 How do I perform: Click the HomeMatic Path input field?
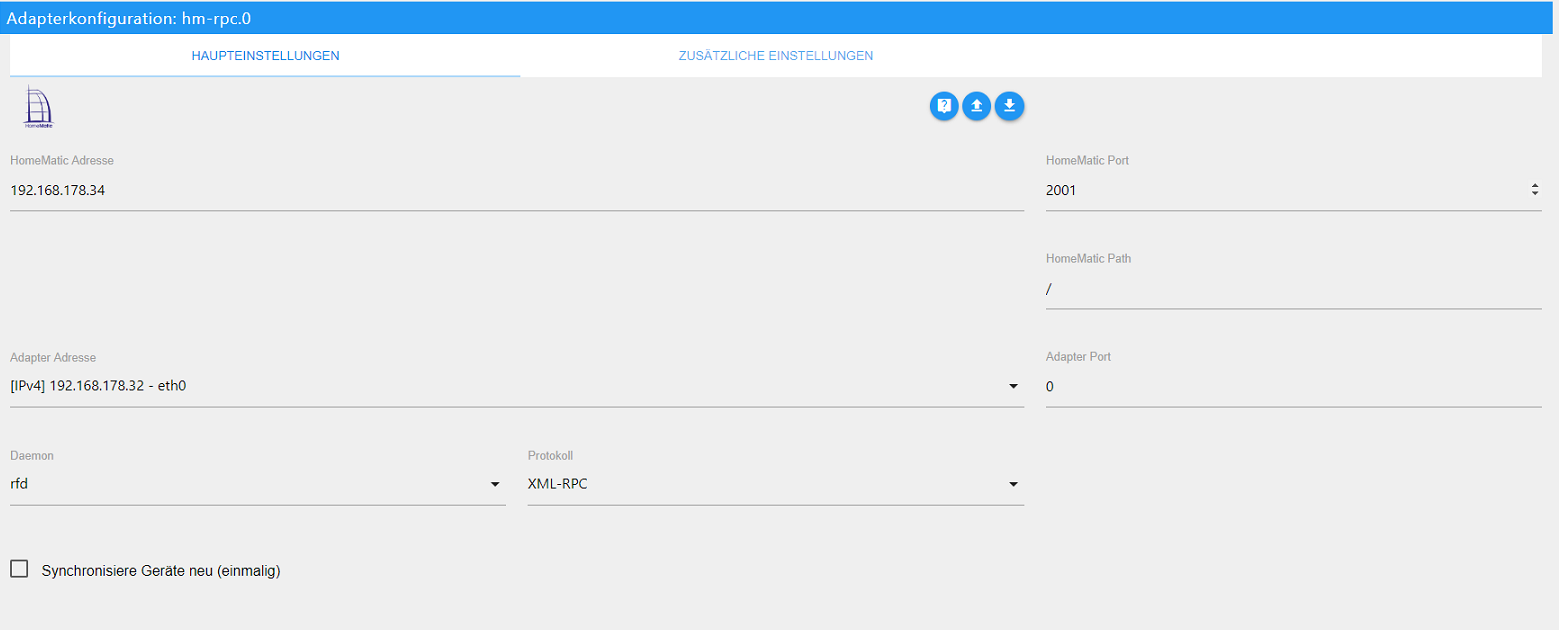click(x=1294, y=289)
